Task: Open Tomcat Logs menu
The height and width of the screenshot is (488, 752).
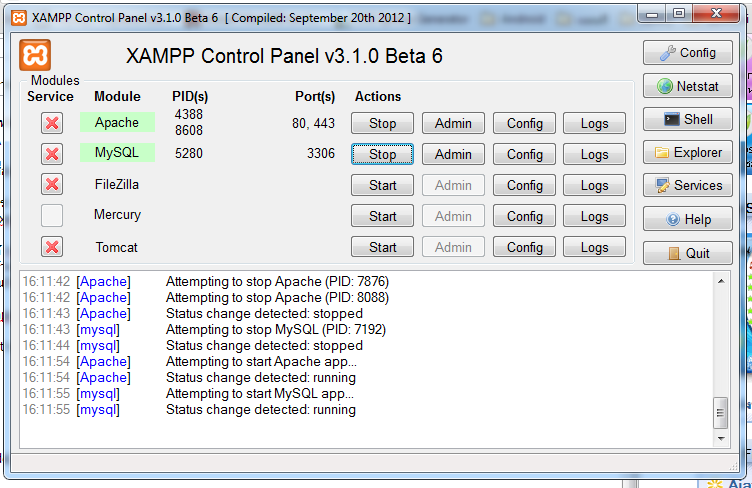Action: click(x=594, y=247)
